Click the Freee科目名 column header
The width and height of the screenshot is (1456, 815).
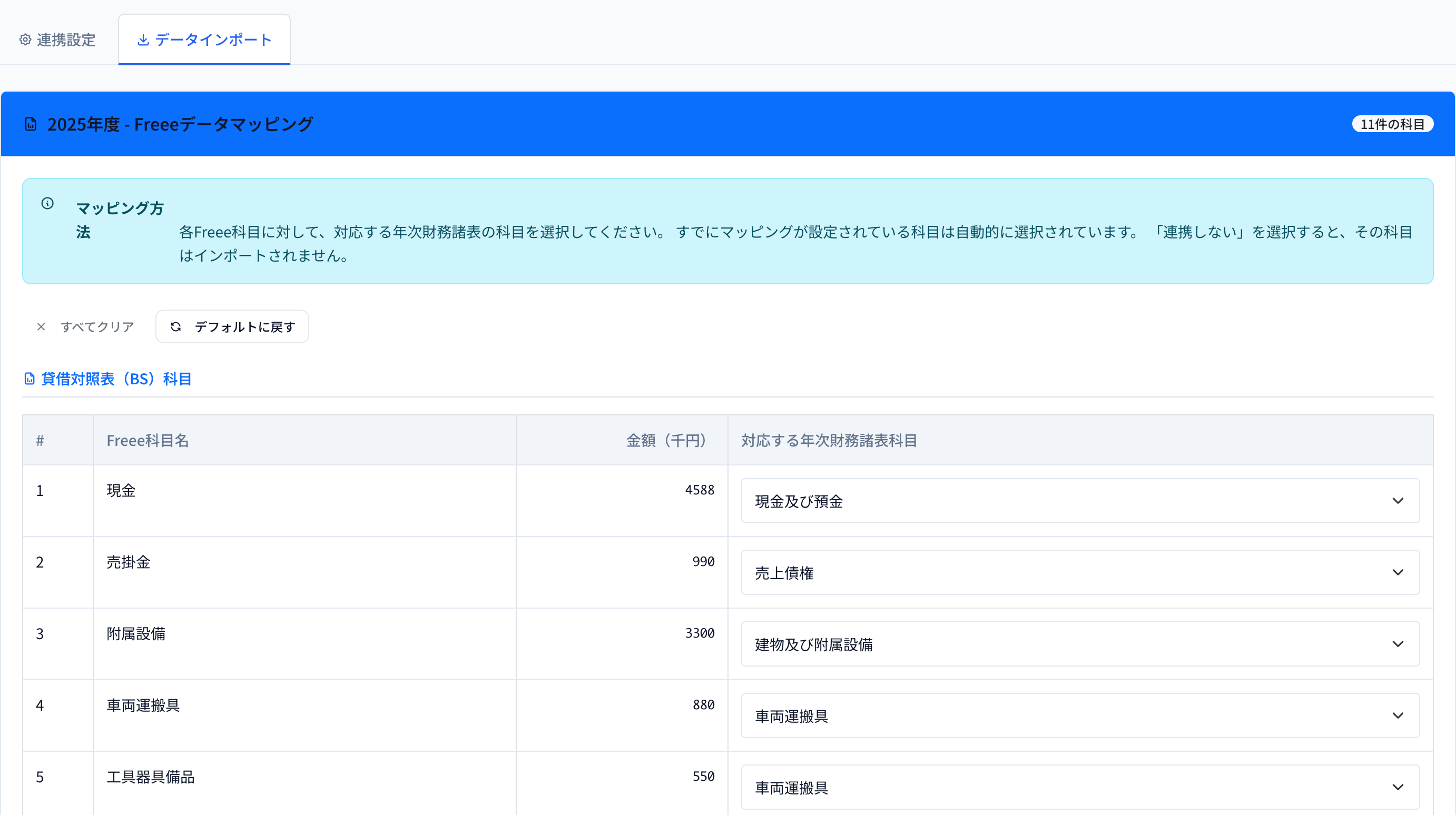tap(148, 441)
